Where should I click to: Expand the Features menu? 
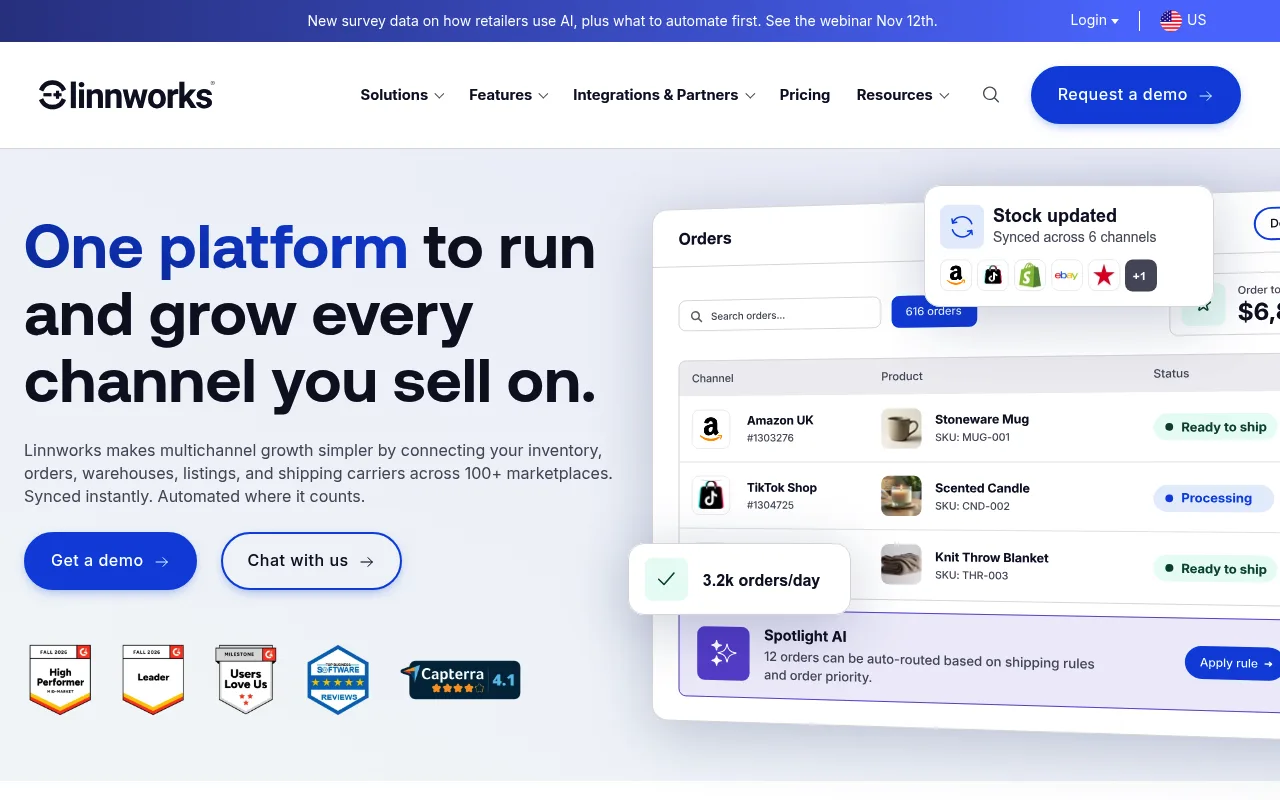tap(509, 95)
